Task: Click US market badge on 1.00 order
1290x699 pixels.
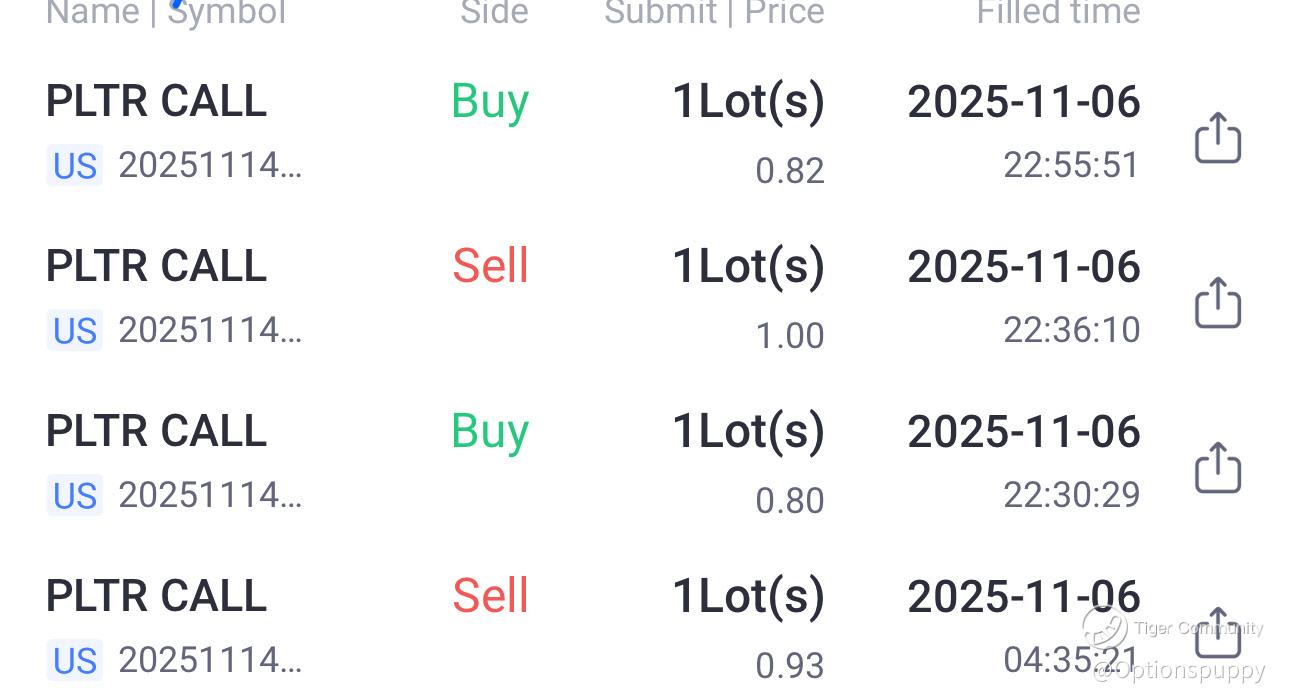Action: (x=75, y=331)
